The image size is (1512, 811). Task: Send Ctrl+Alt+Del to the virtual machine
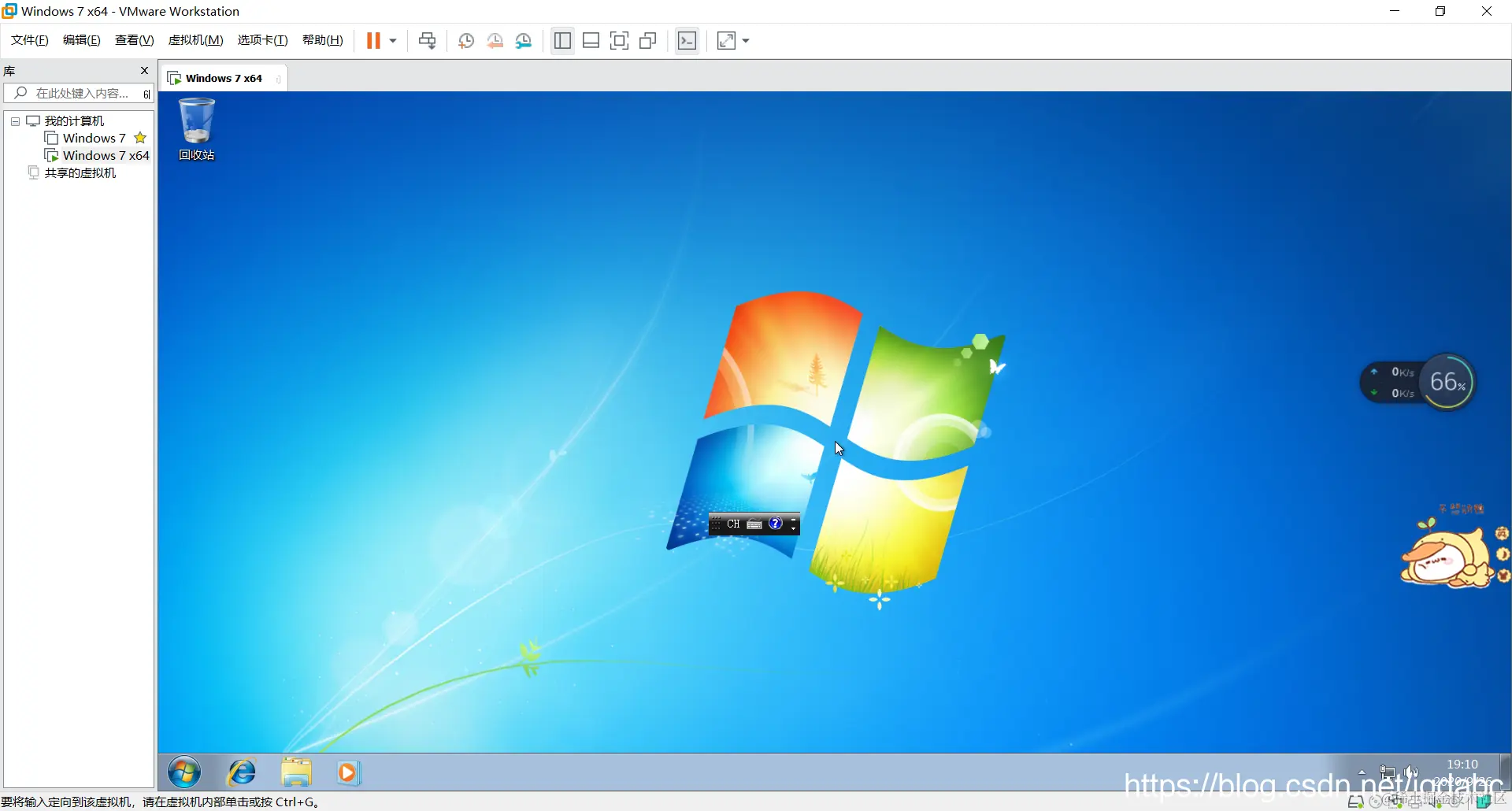coord(428,41)
